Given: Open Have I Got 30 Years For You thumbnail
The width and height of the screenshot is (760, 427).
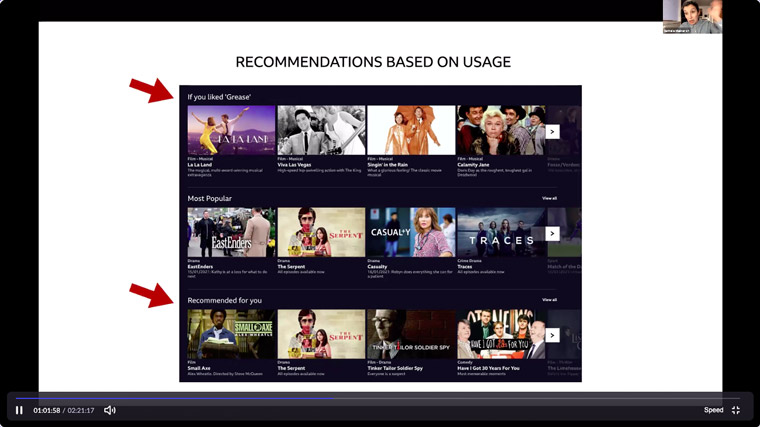Looking at the screenshot, I should pyautogui.click(x=501, y=334).
